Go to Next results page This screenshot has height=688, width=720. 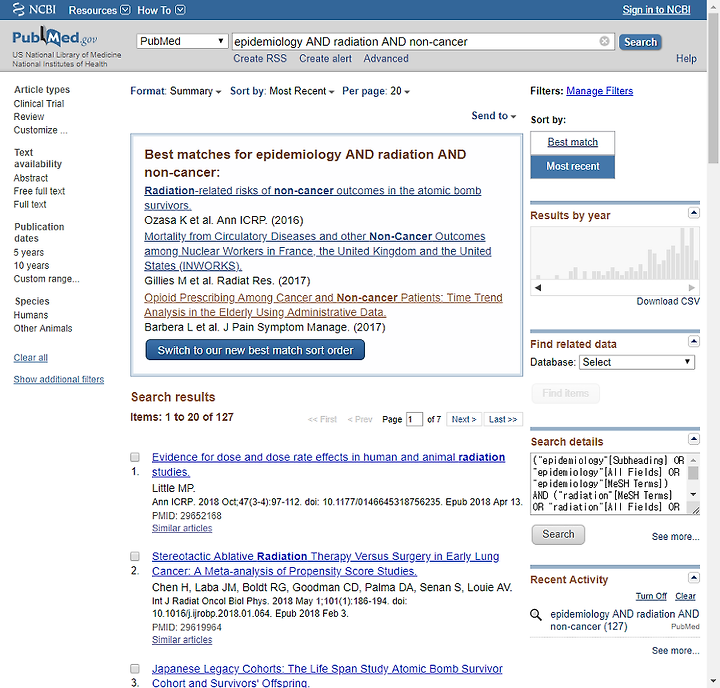[x=464, y=419]
